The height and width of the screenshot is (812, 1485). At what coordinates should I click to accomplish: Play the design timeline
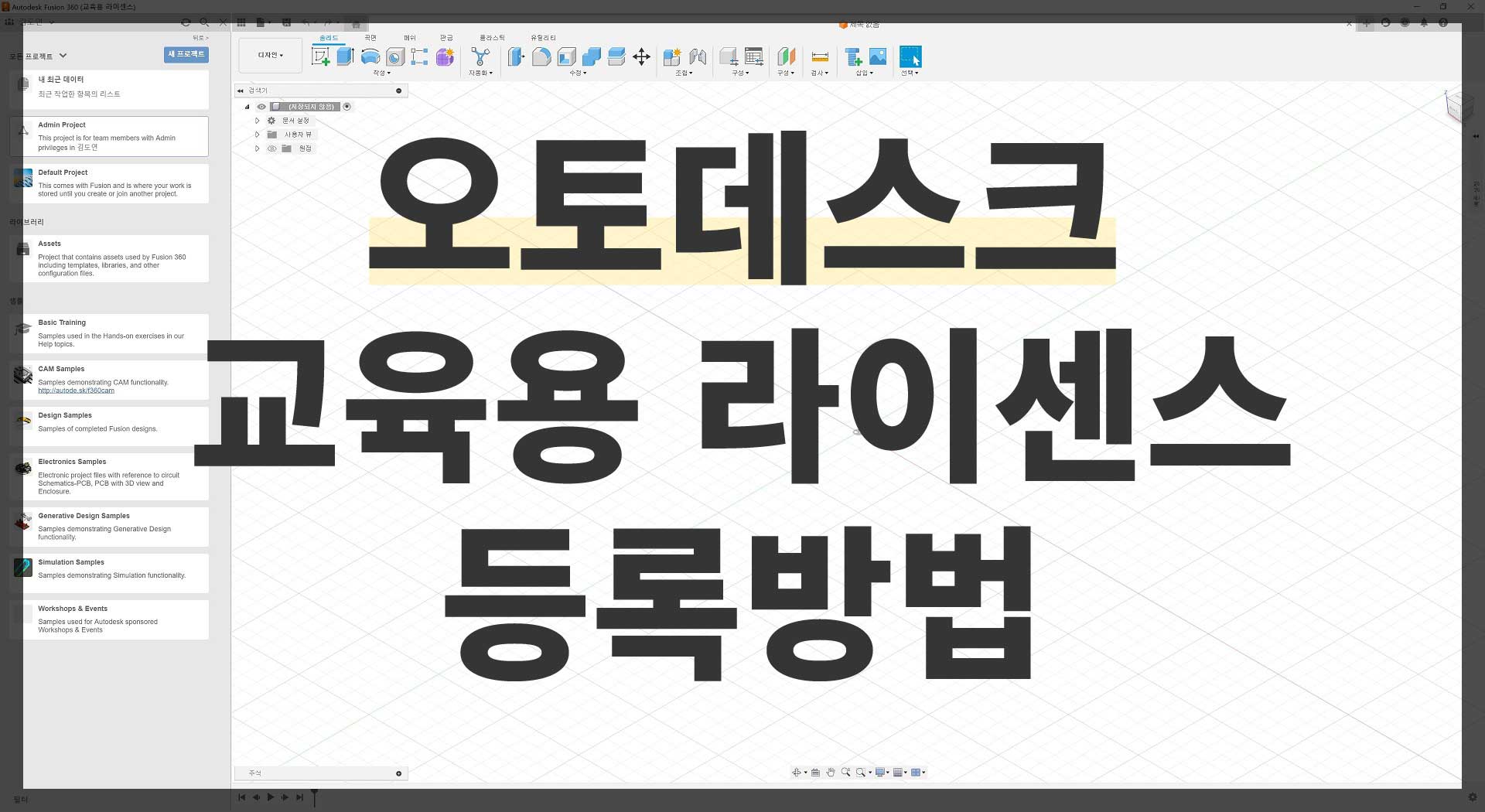tap(271, 797)
